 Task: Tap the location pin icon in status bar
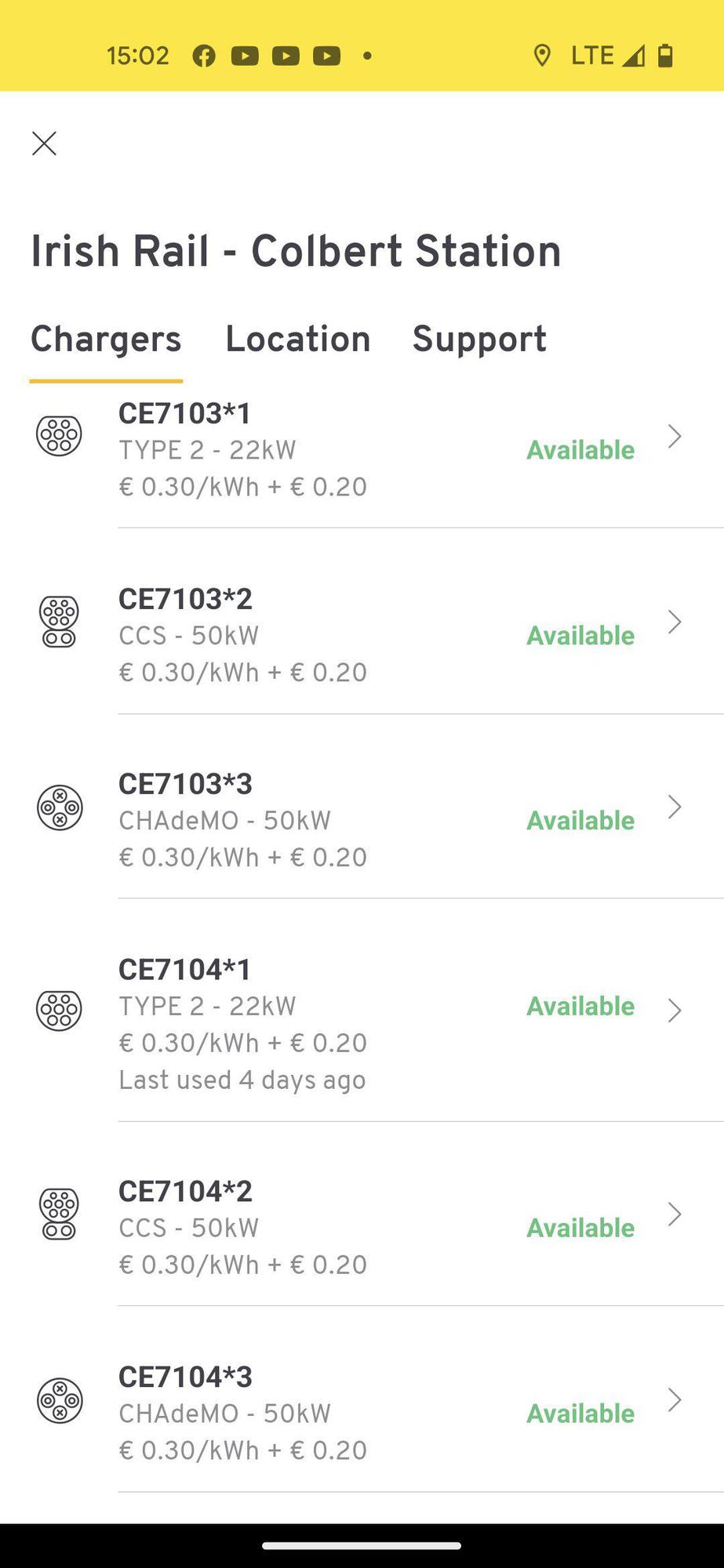pos(541,56)
